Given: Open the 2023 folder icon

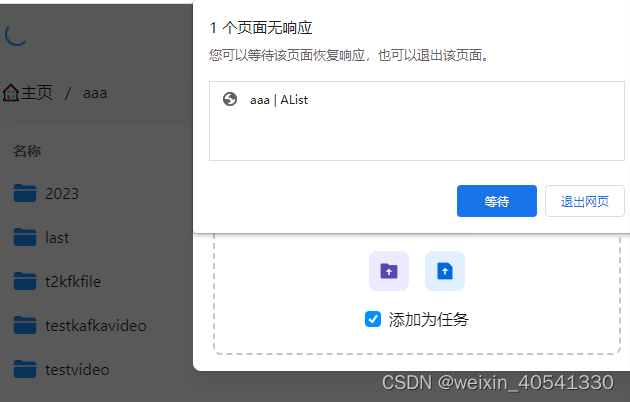Looking at the screenshot, I should [25, 193].
